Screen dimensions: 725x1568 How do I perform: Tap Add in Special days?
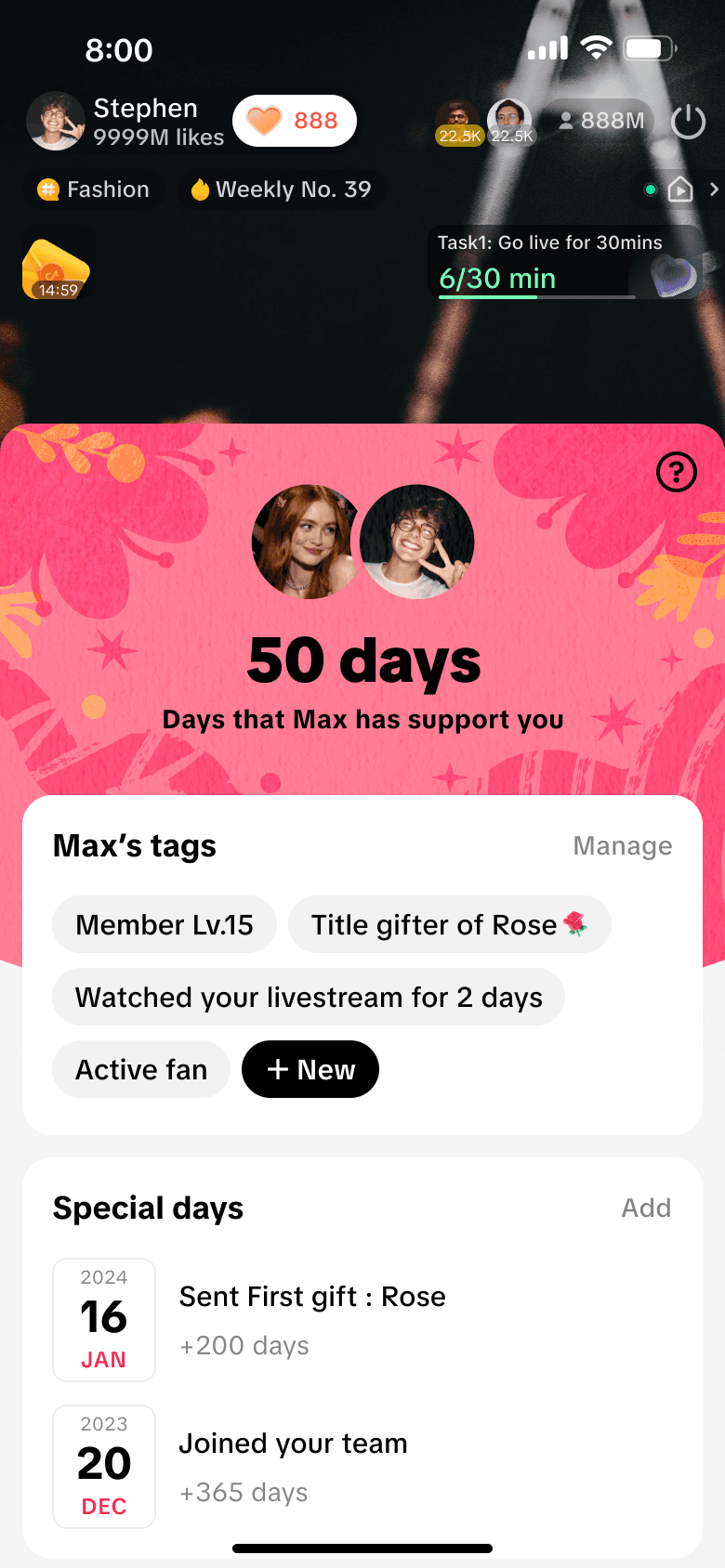tap(646, 1208)
